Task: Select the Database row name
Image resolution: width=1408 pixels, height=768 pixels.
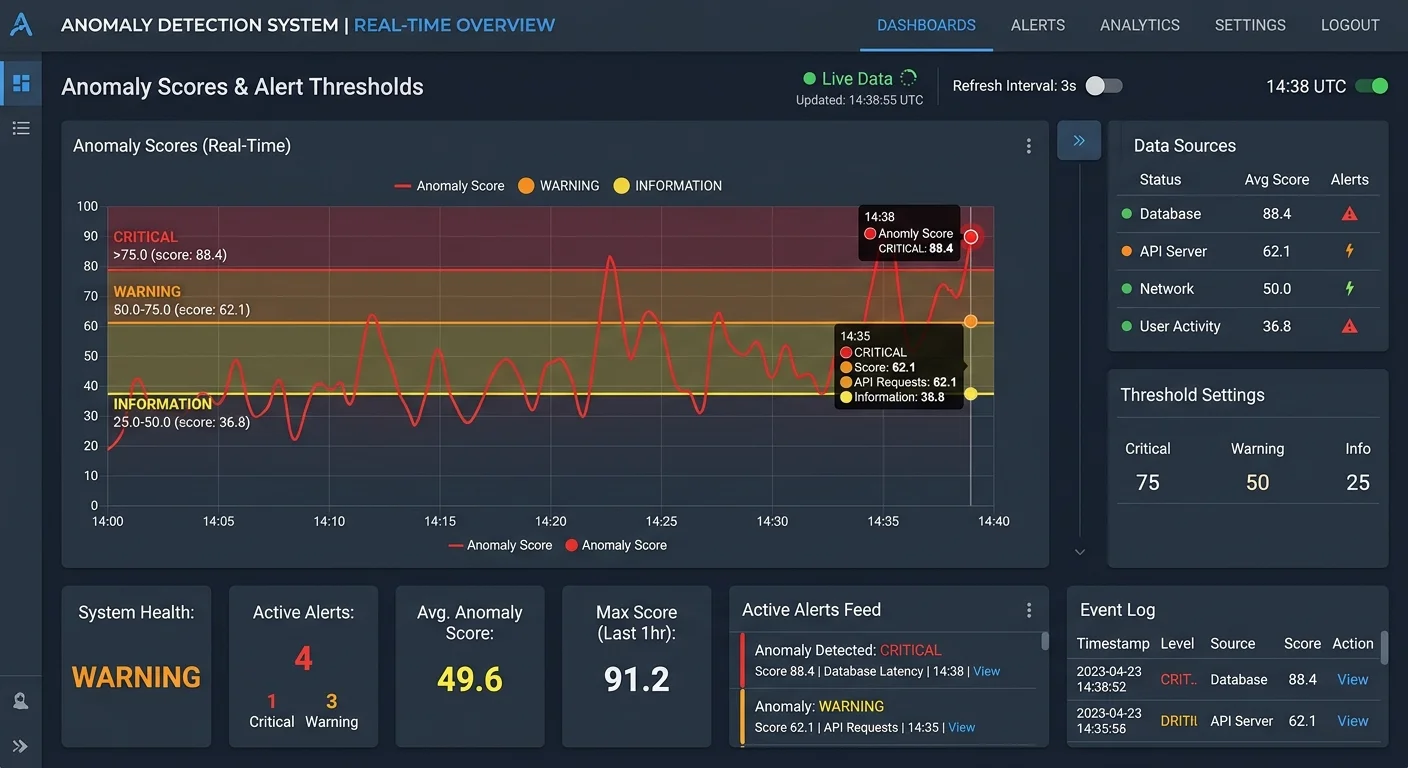Action: point(1170,214)
